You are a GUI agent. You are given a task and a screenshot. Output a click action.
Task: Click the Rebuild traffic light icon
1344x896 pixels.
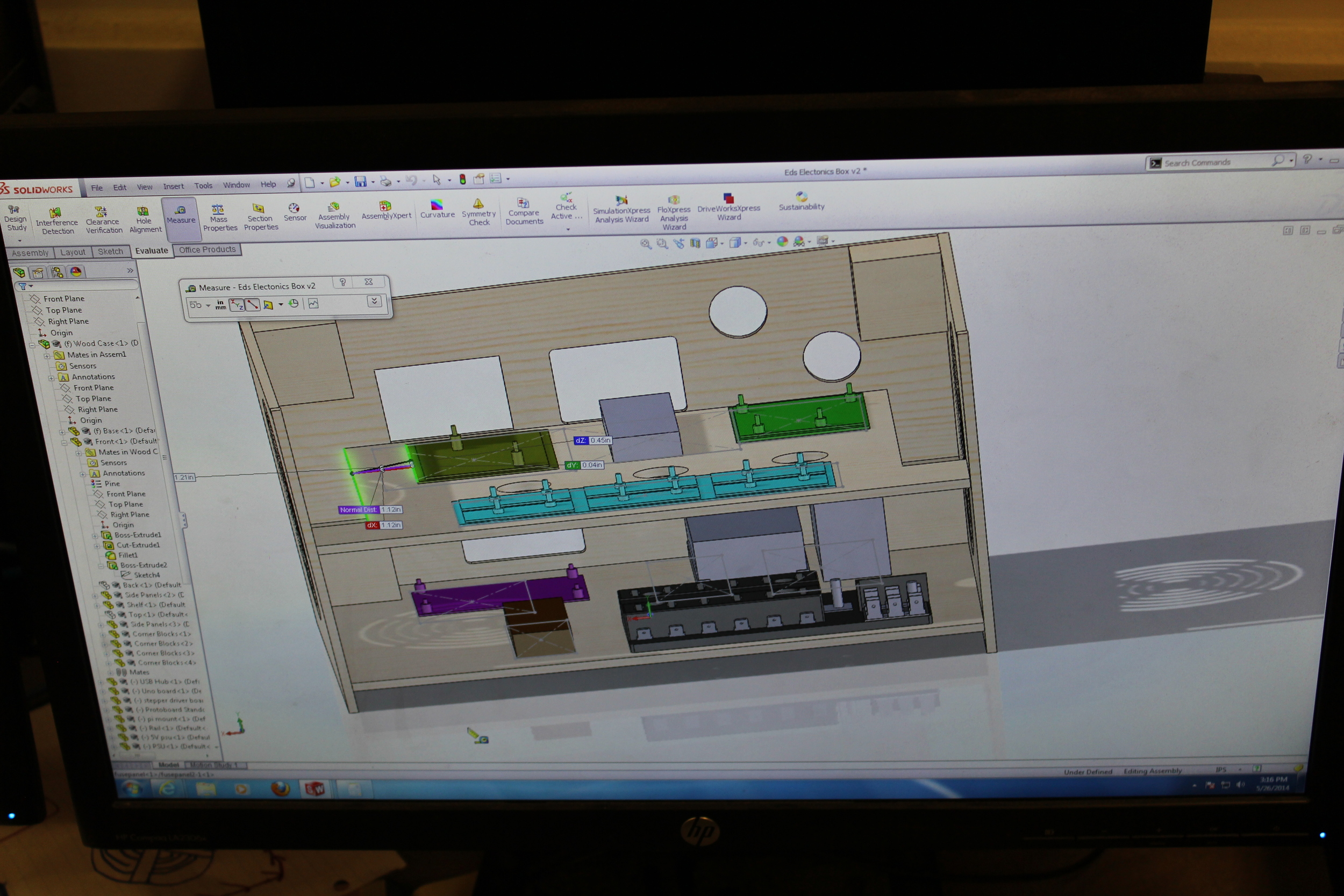462,180
